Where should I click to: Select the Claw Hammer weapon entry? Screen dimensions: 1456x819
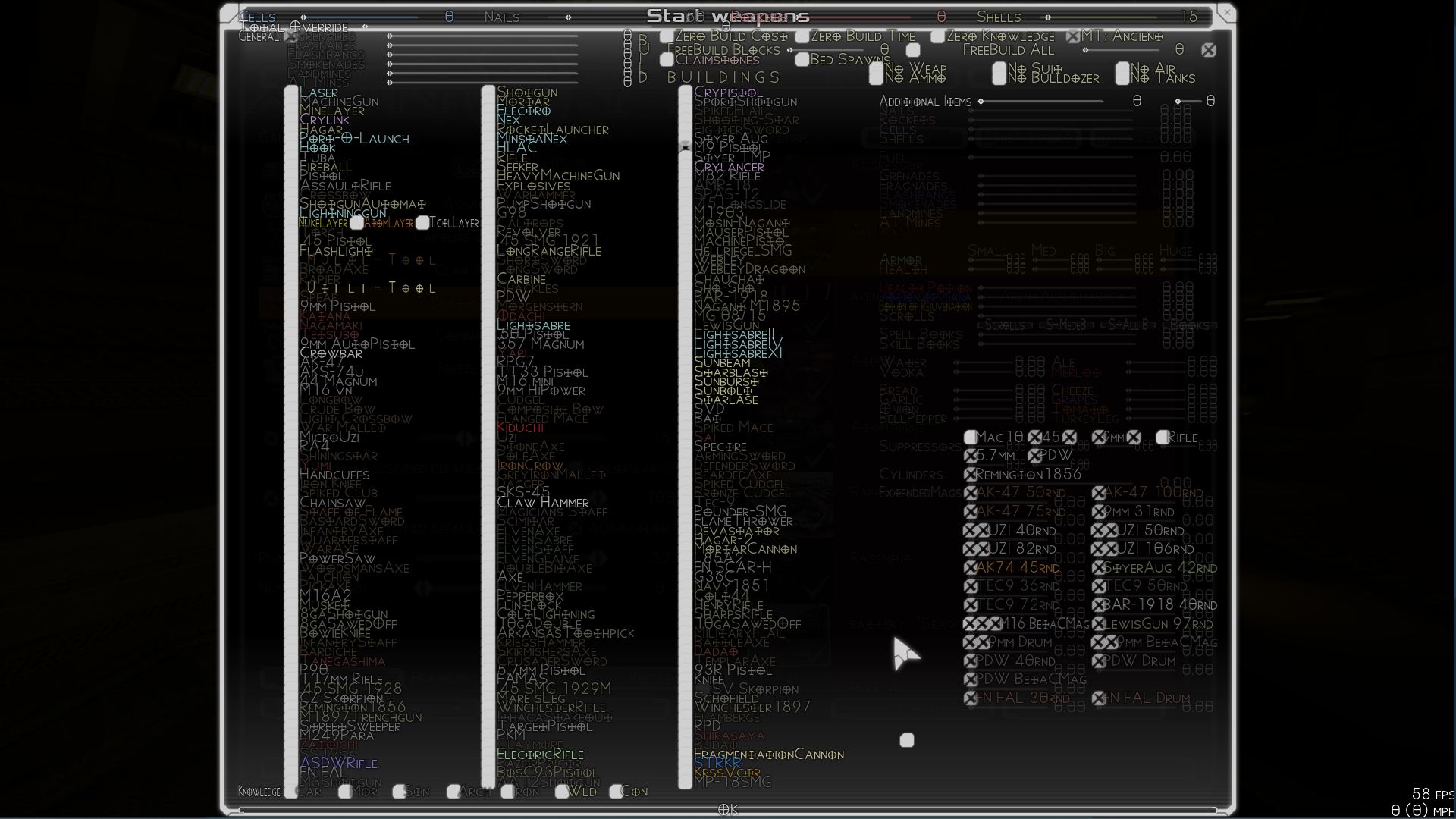point(543,503)
